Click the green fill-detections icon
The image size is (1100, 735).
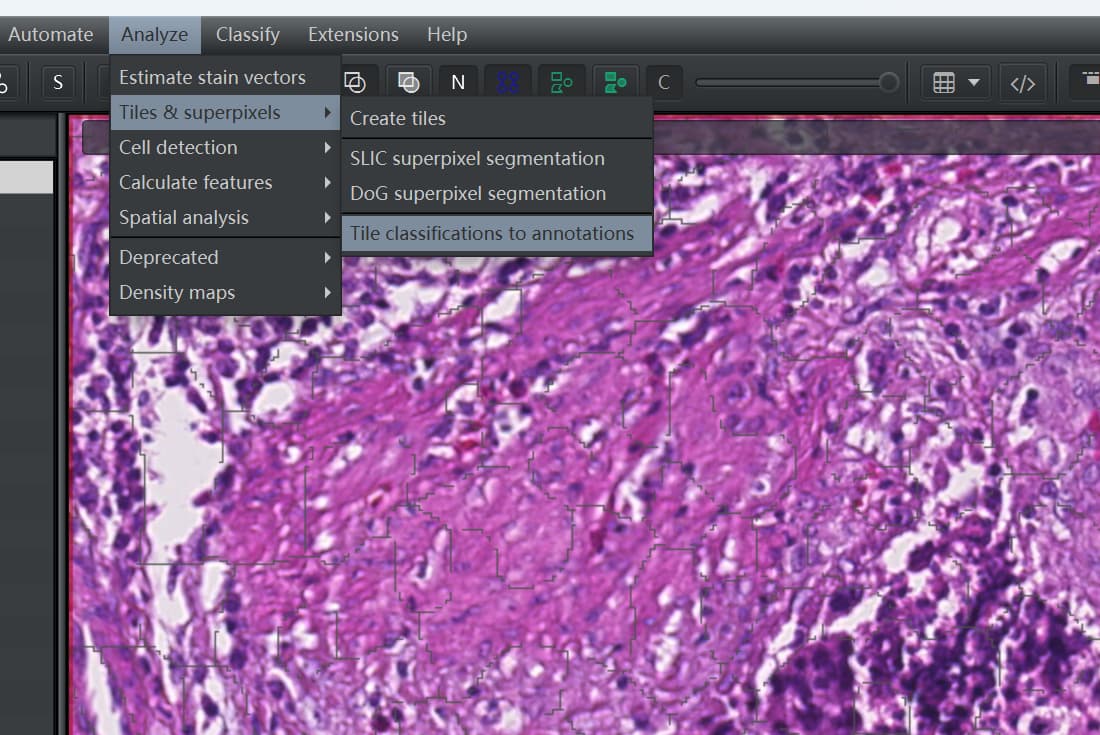[614, 82]
